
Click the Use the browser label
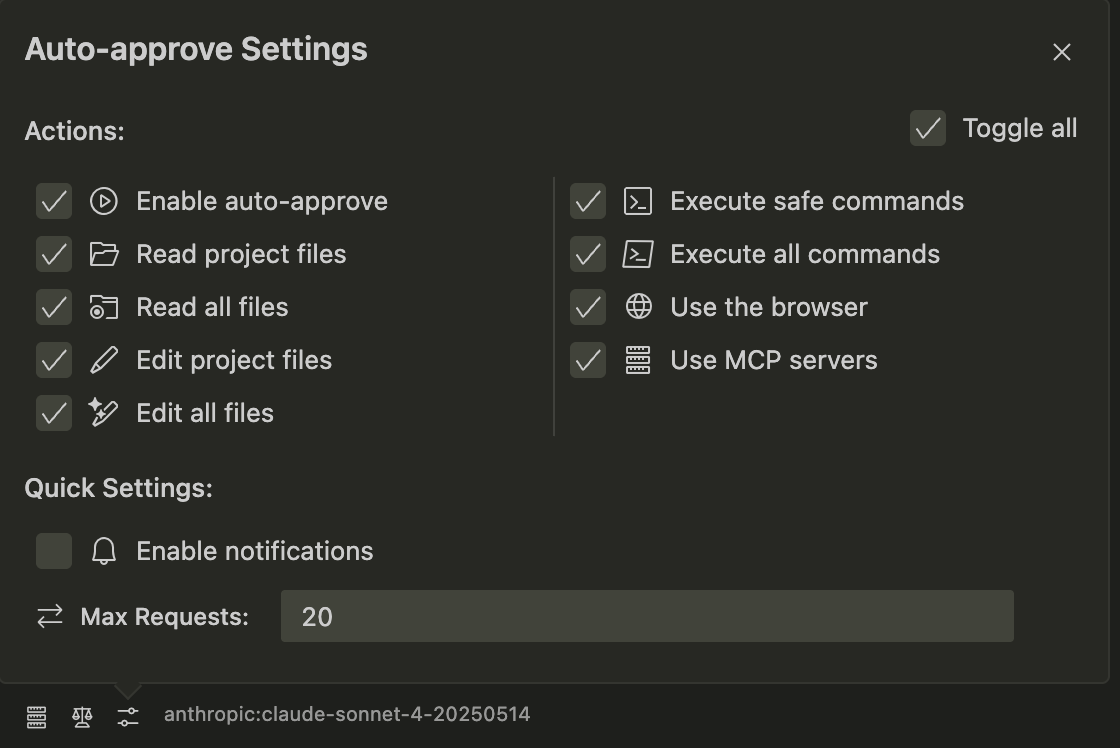pos(769,307)
